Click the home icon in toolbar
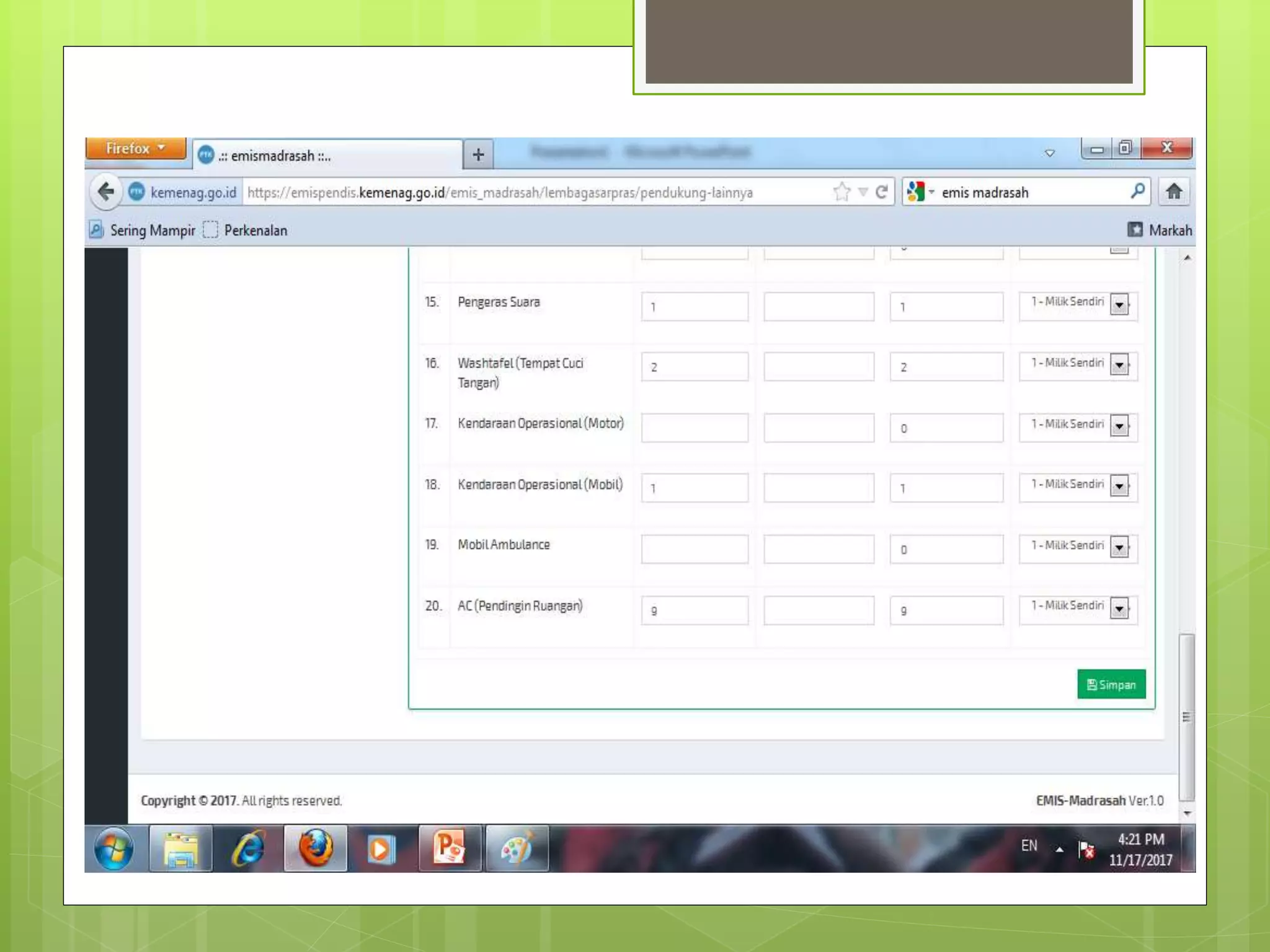This screenshot has height=952, width=1270. pos(1173,192)
